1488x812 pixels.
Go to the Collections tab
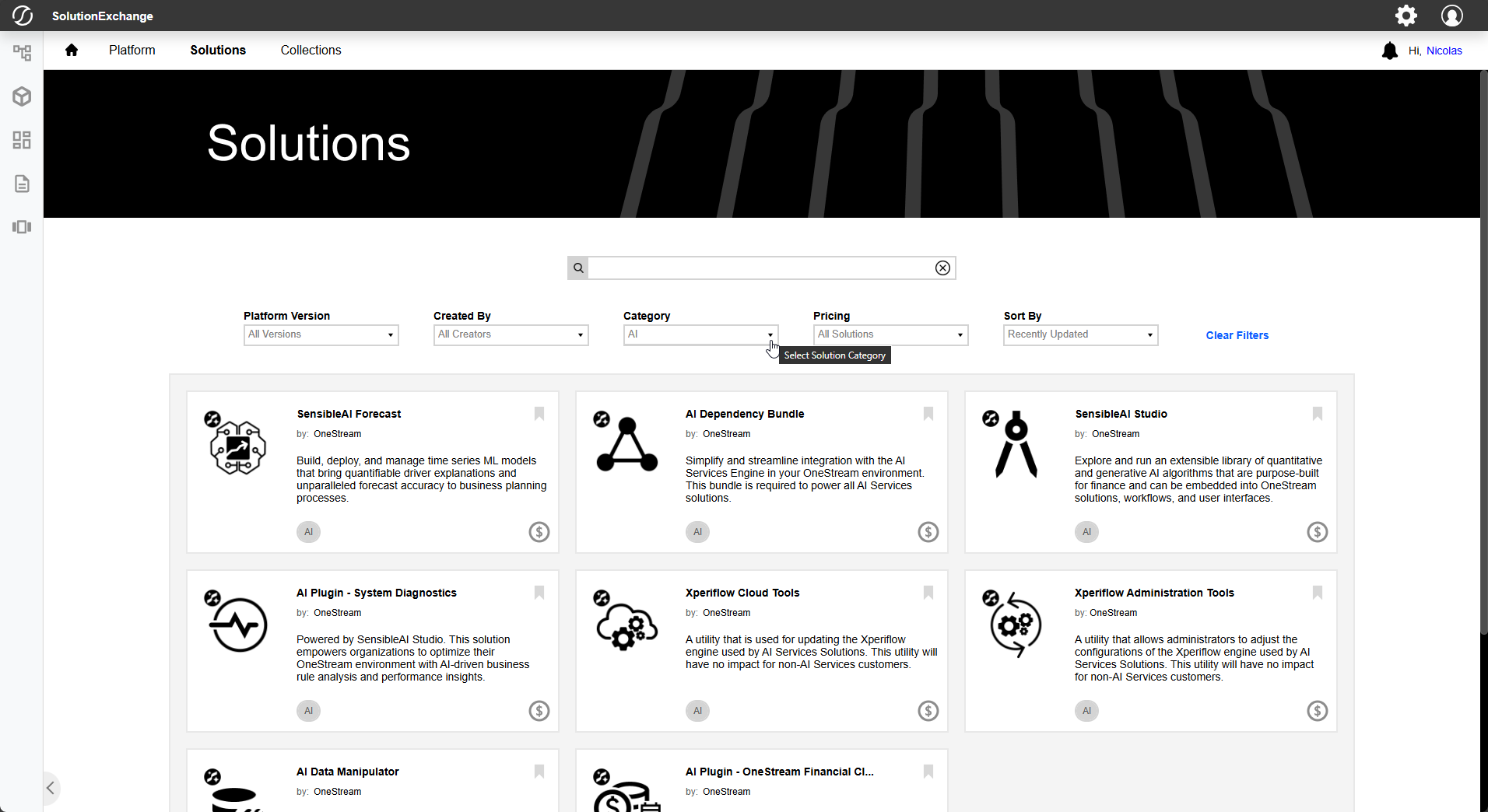click(311, 51)
